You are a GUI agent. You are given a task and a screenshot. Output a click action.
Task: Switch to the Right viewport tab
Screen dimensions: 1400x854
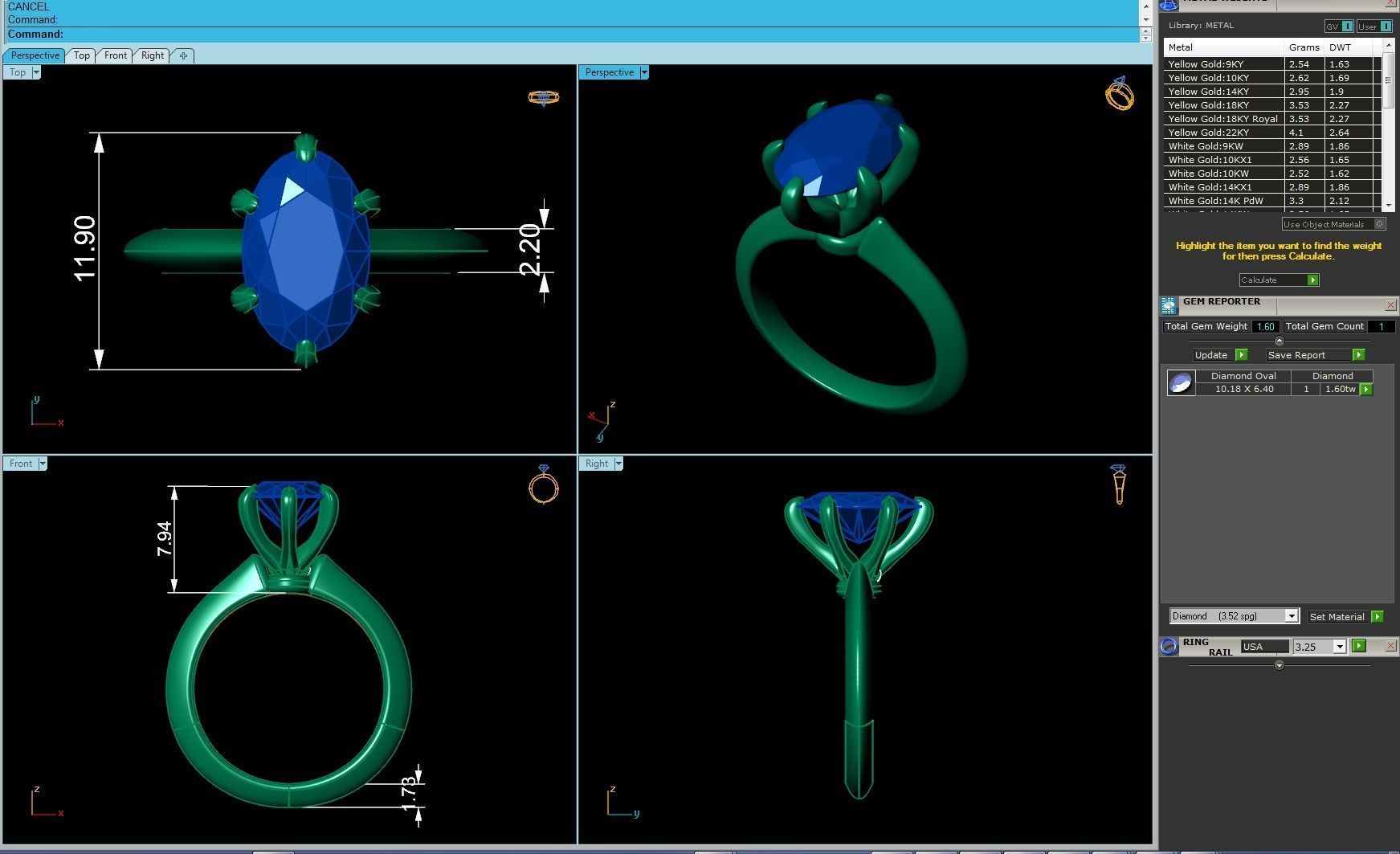[153, 55]
